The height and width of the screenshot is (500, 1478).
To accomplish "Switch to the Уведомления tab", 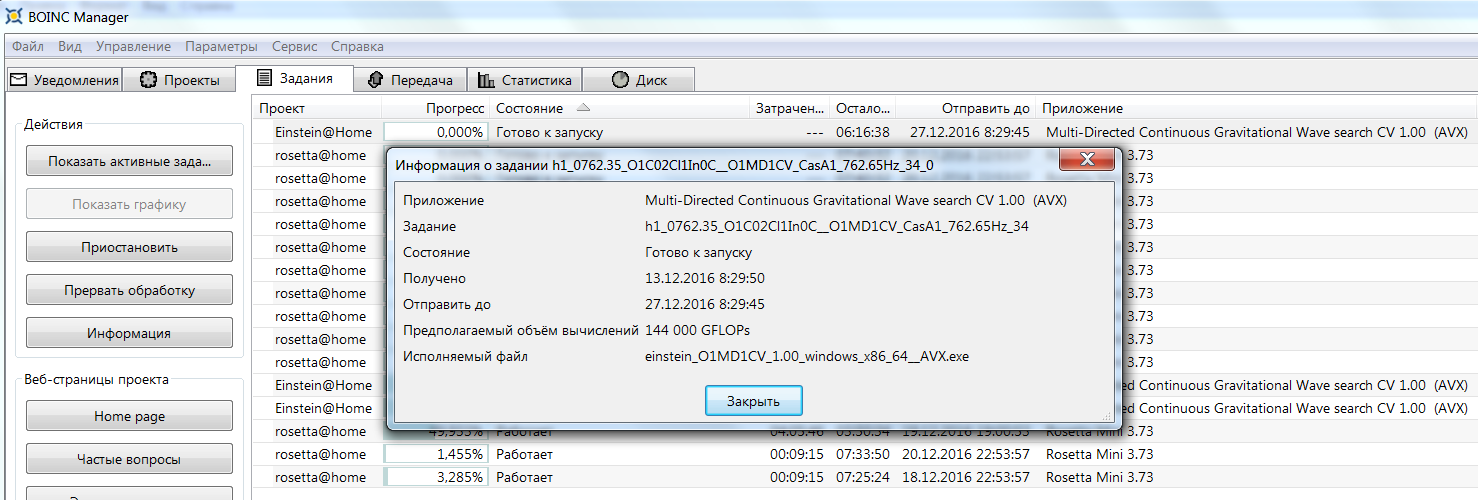I will 65,80.
